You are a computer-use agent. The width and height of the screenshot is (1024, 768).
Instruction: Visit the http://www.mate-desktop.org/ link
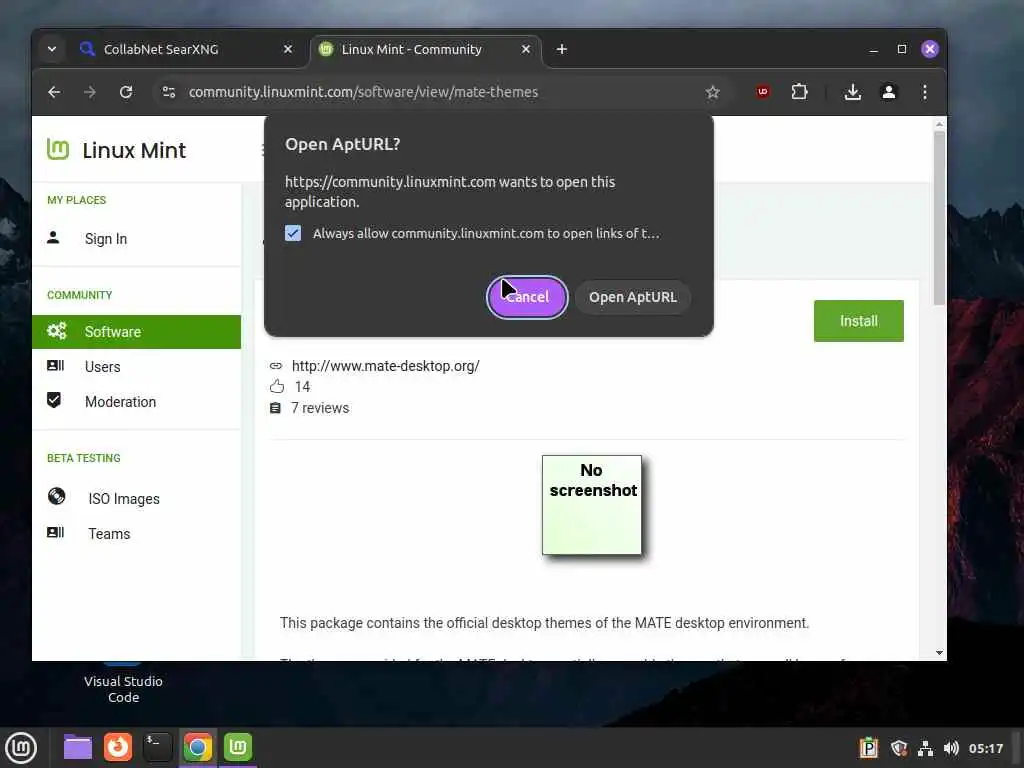point(385,366)
